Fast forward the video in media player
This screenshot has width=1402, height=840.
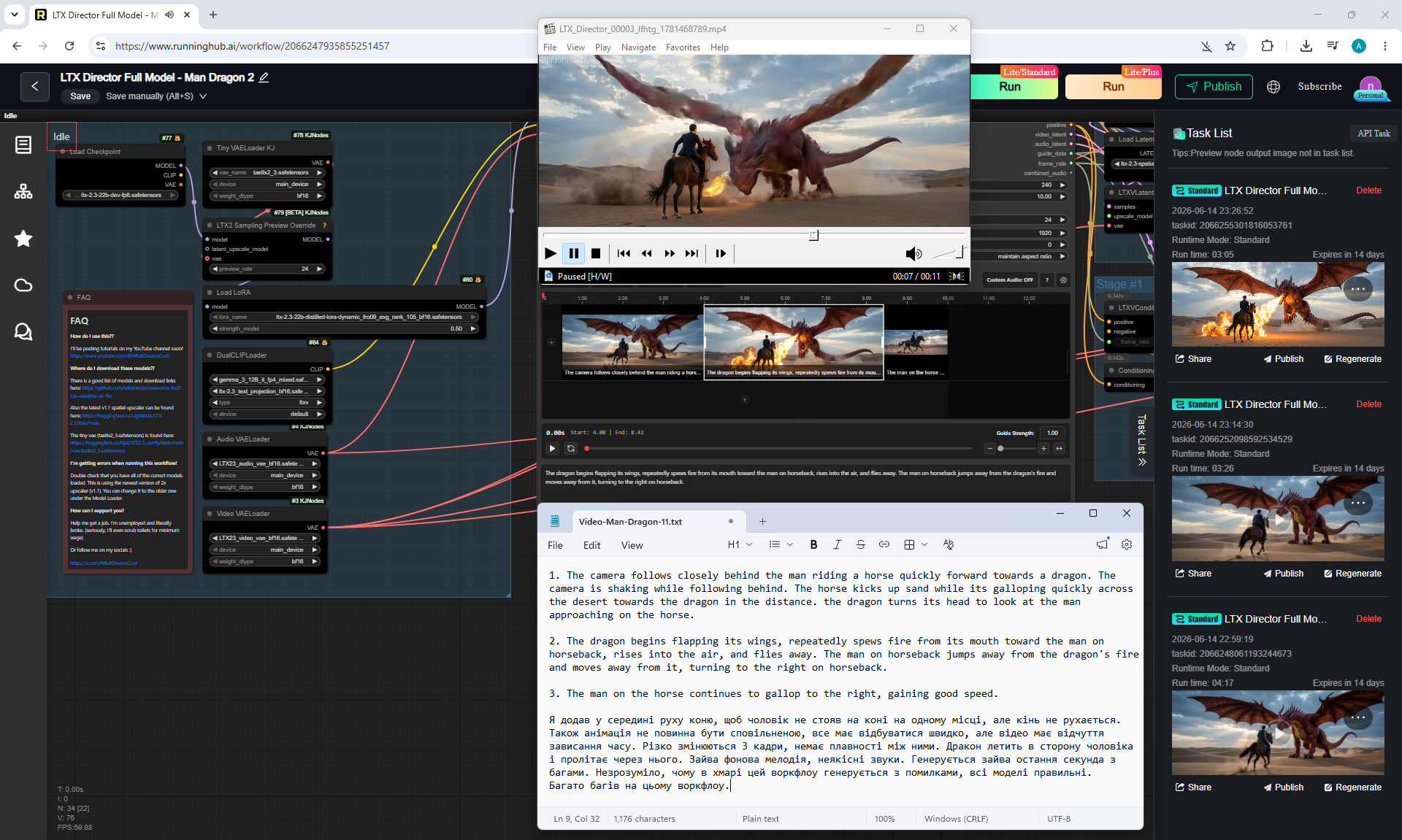point(669,253)
